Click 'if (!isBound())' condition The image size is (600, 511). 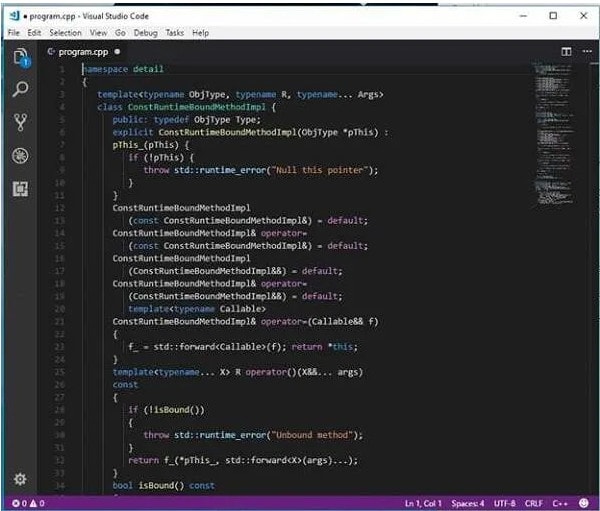click(166, 410)
